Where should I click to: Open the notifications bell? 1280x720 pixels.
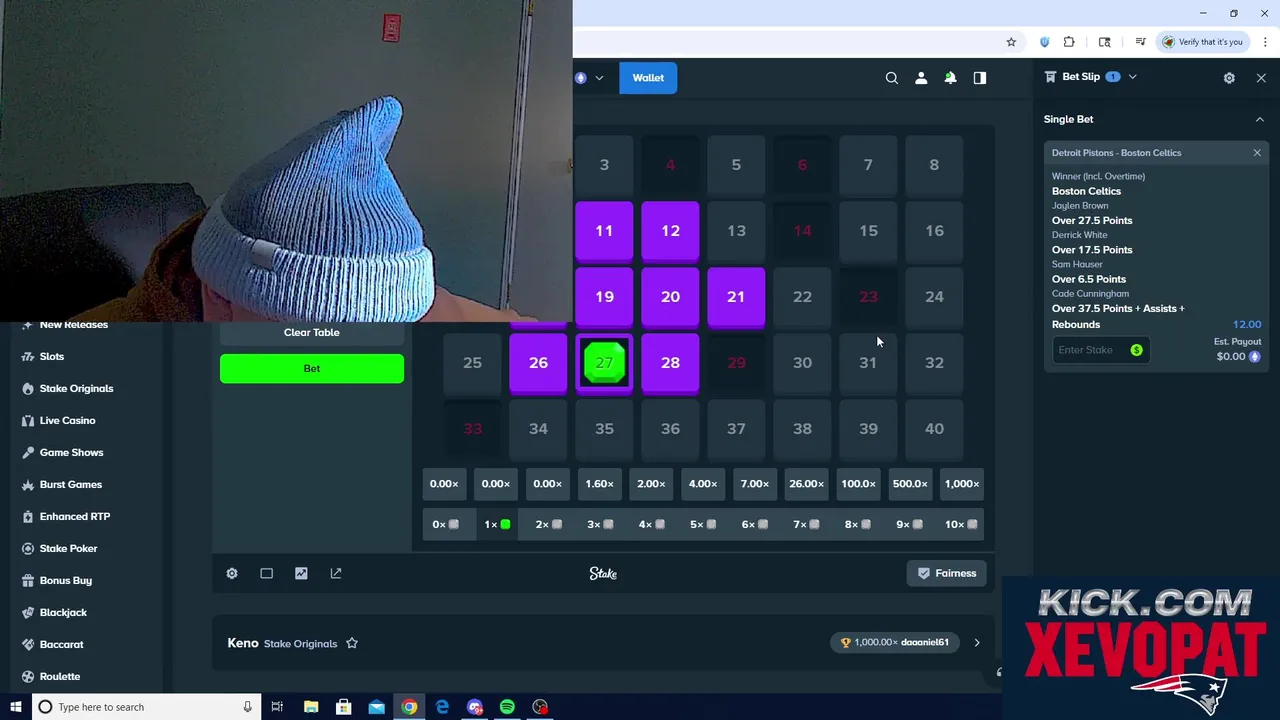point(950,78)
